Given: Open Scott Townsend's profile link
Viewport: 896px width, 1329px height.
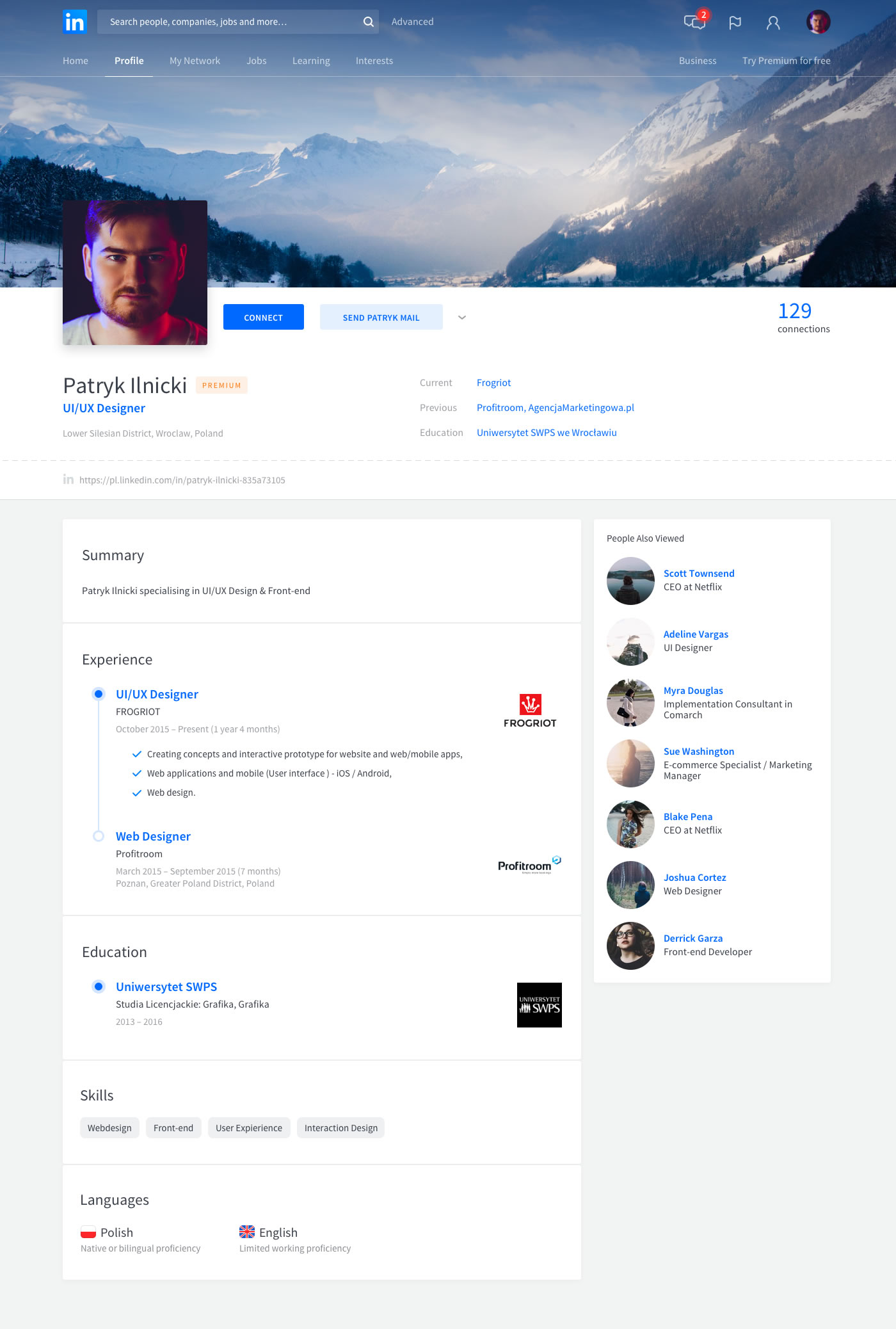Looking at the screenshot, I should click(699, 574).
